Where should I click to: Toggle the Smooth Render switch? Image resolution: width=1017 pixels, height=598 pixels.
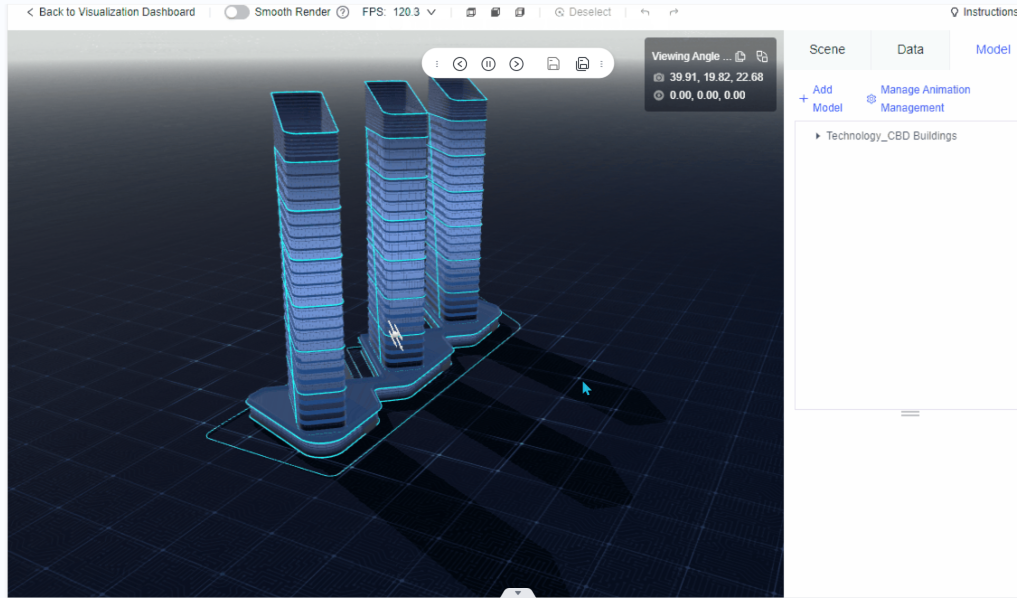tap(236, 12)
